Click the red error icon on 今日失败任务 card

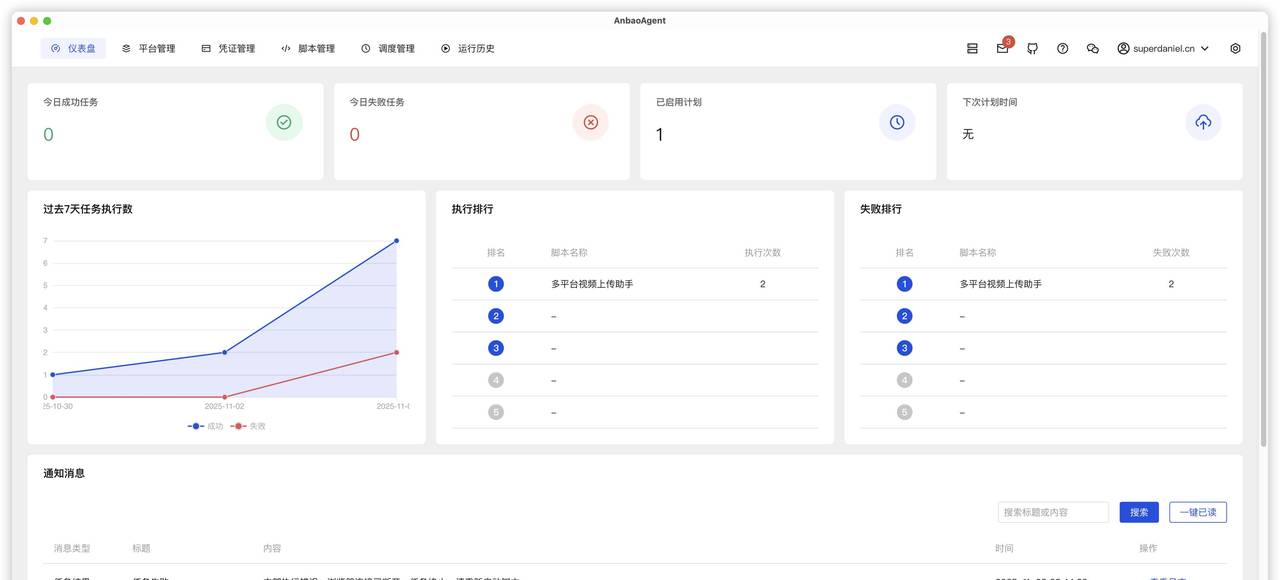(590, 120)
